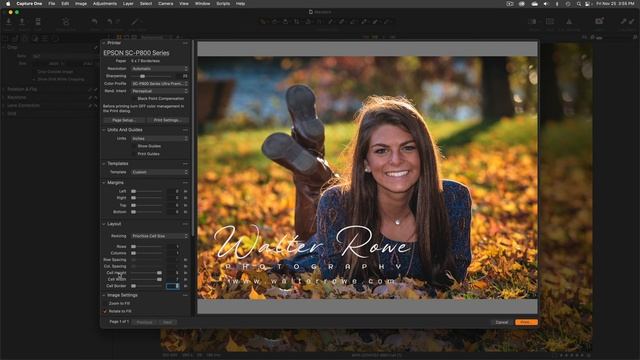Open the Capture One app menu

click(x=29, y=4)
